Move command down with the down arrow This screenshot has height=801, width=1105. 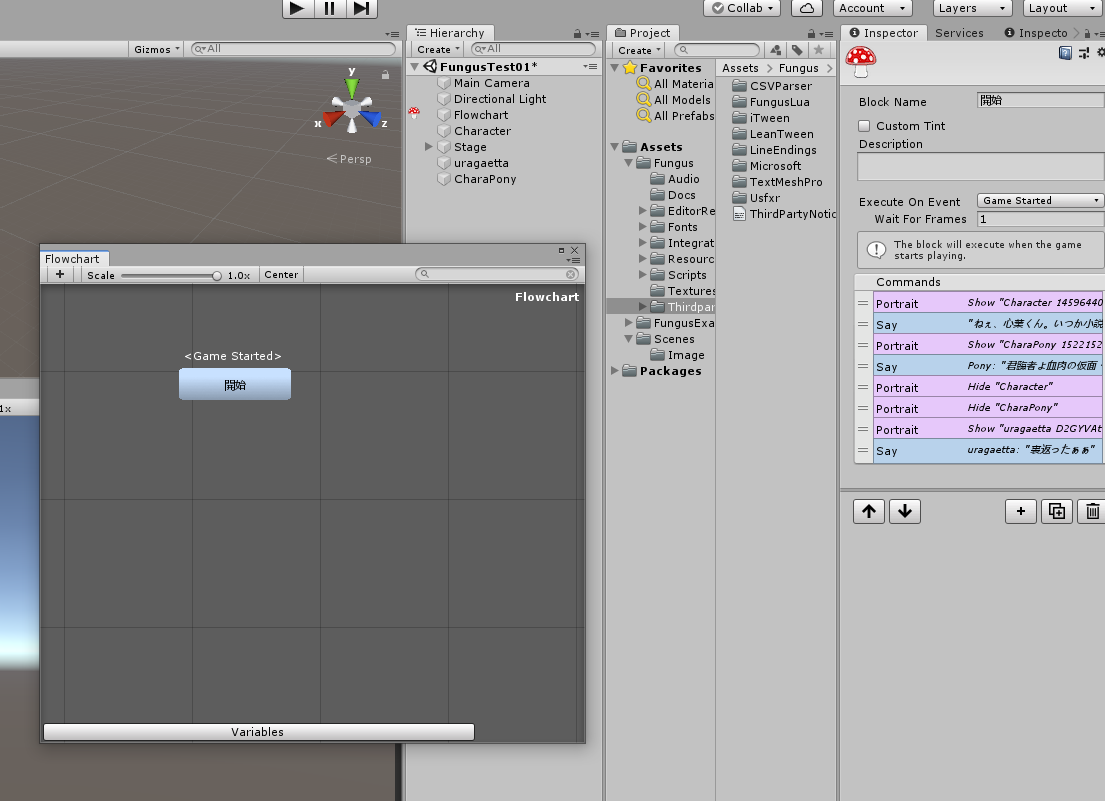click(x=904, y=511)
